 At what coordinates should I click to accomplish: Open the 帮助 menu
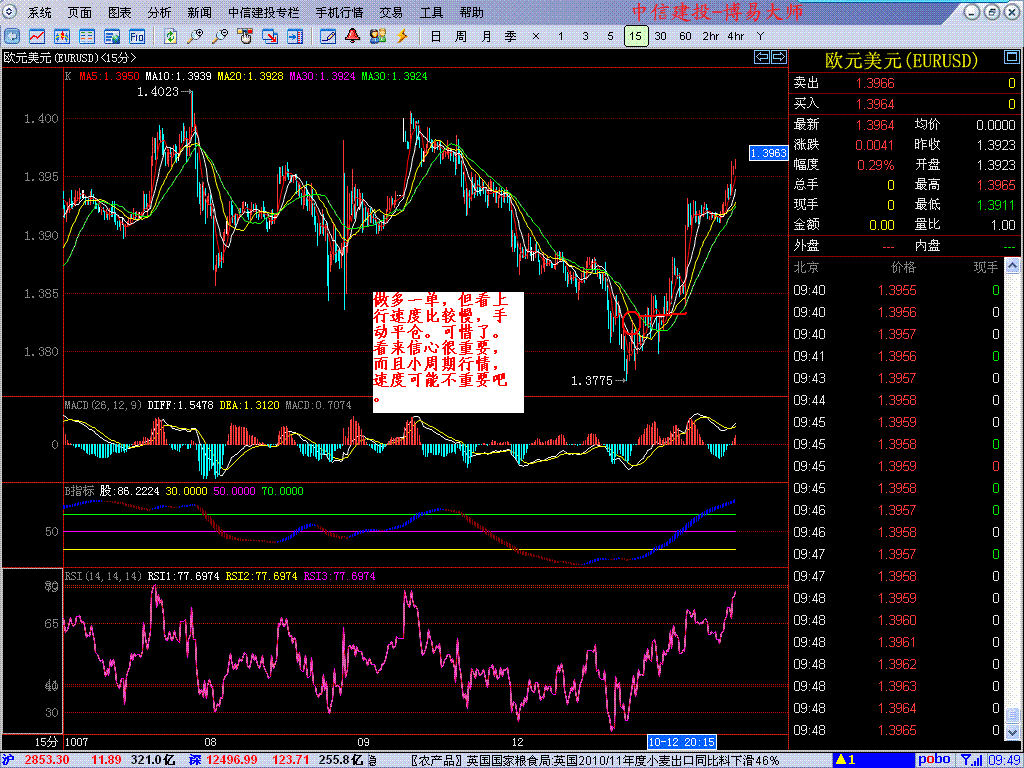(x=472, y=12)
